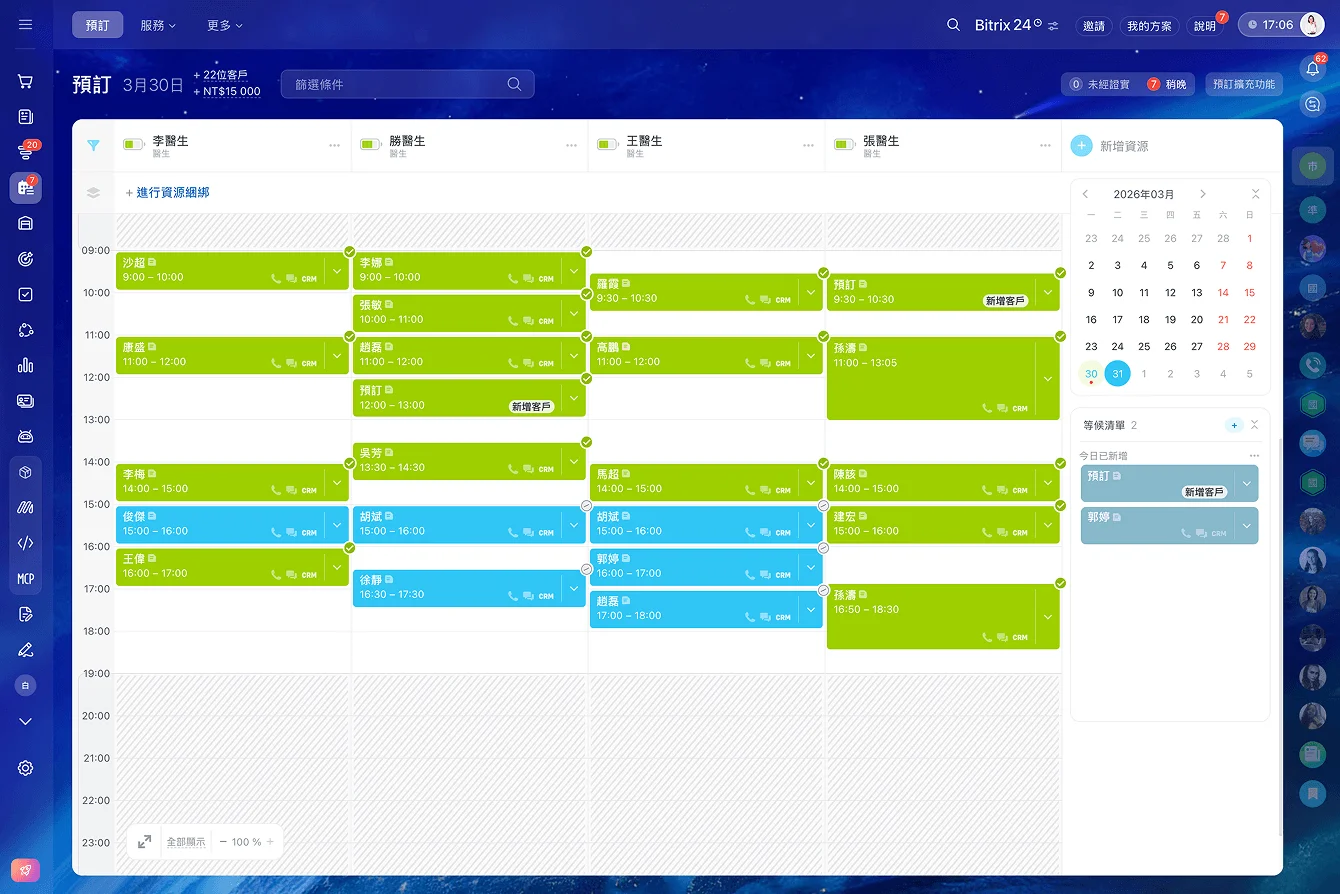1340x894 pixels.
Task: Open the notifications bell icon
Action: pos(1312,68)
